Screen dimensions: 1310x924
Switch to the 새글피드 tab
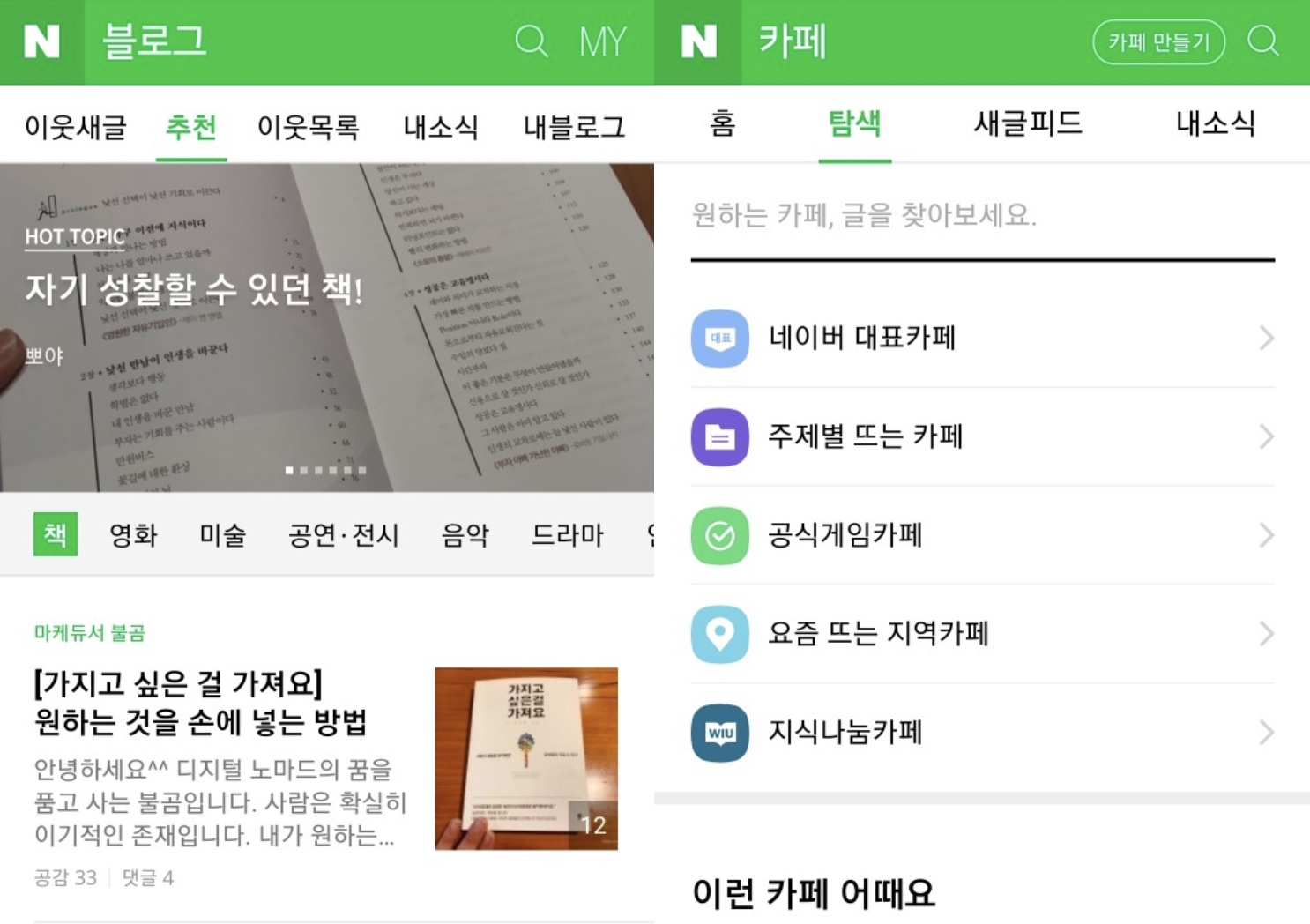pos(1028,123)
